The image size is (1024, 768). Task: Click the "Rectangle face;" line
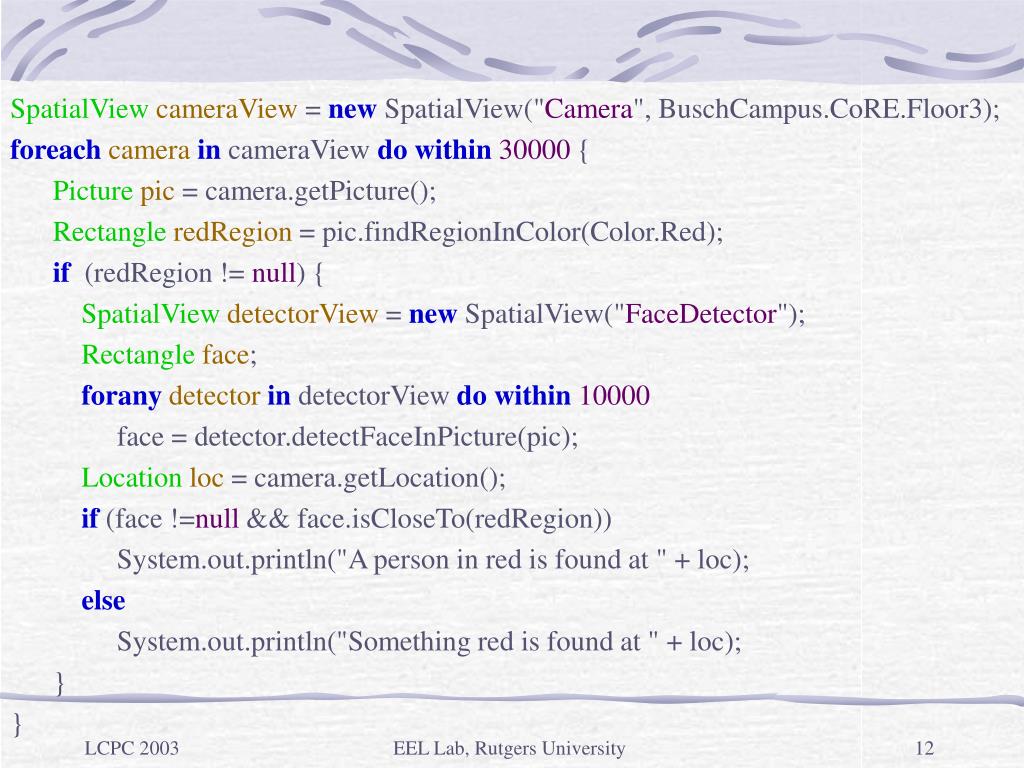tap(169, 355)
